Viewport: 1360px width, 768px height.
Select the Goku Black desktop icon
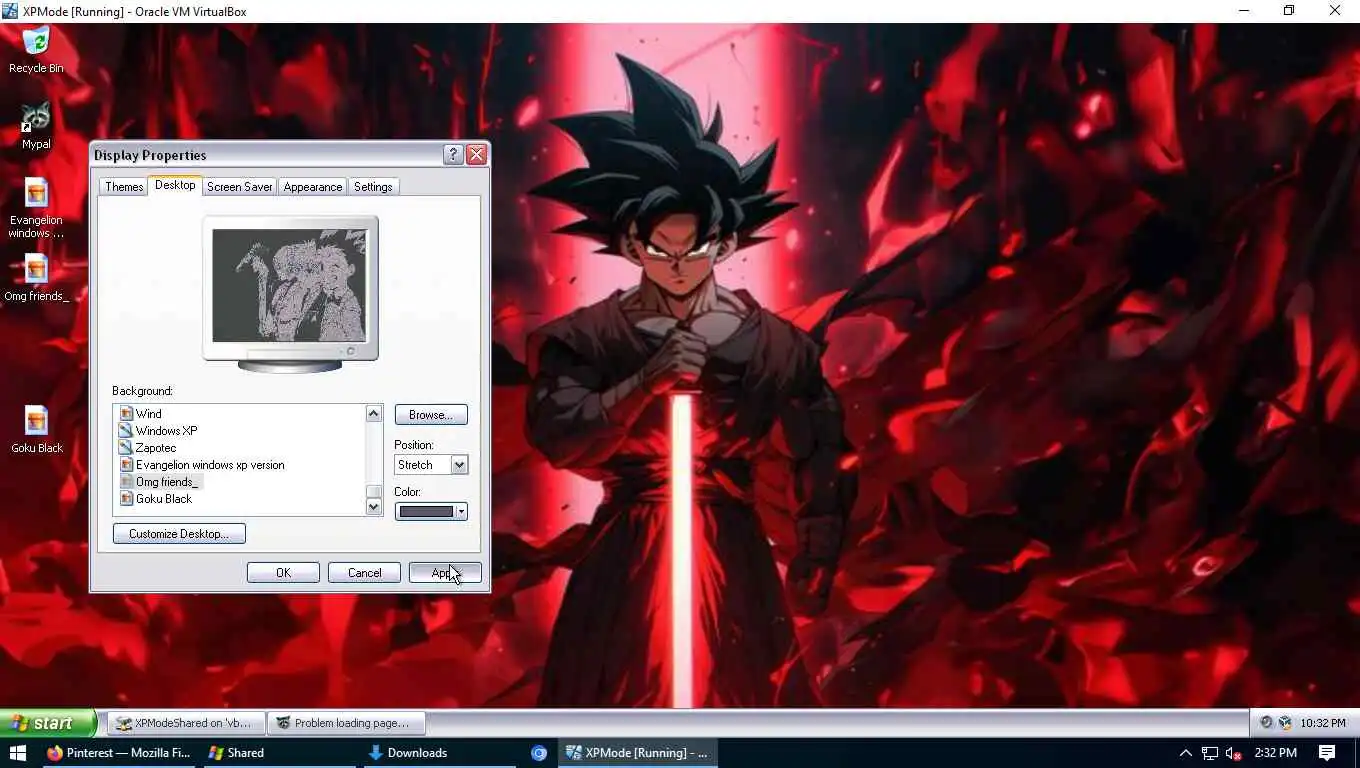(x=36, y=430)
